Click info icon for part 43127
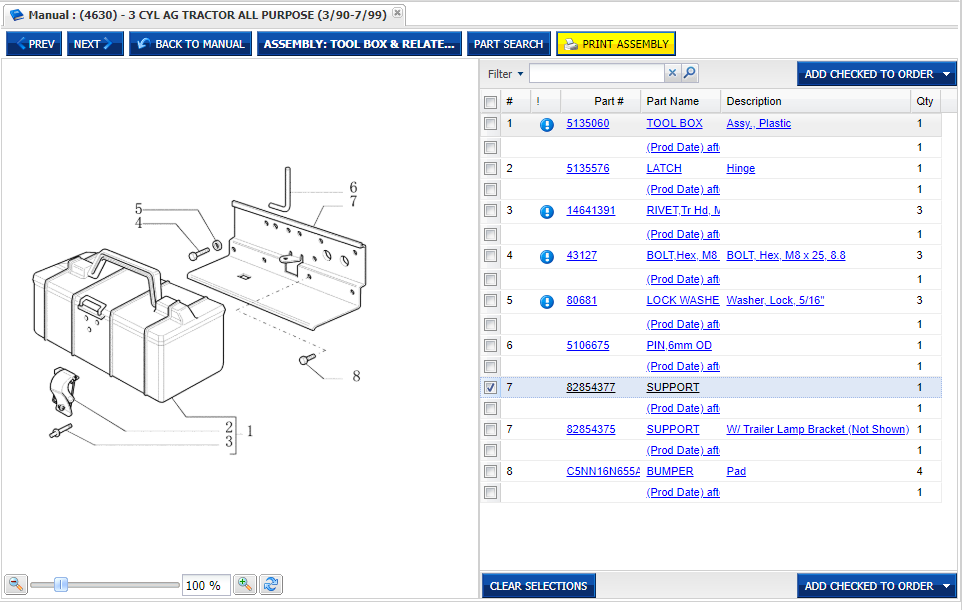The width and height of the screenshot is (970, 610). click(x=546, y=256)
